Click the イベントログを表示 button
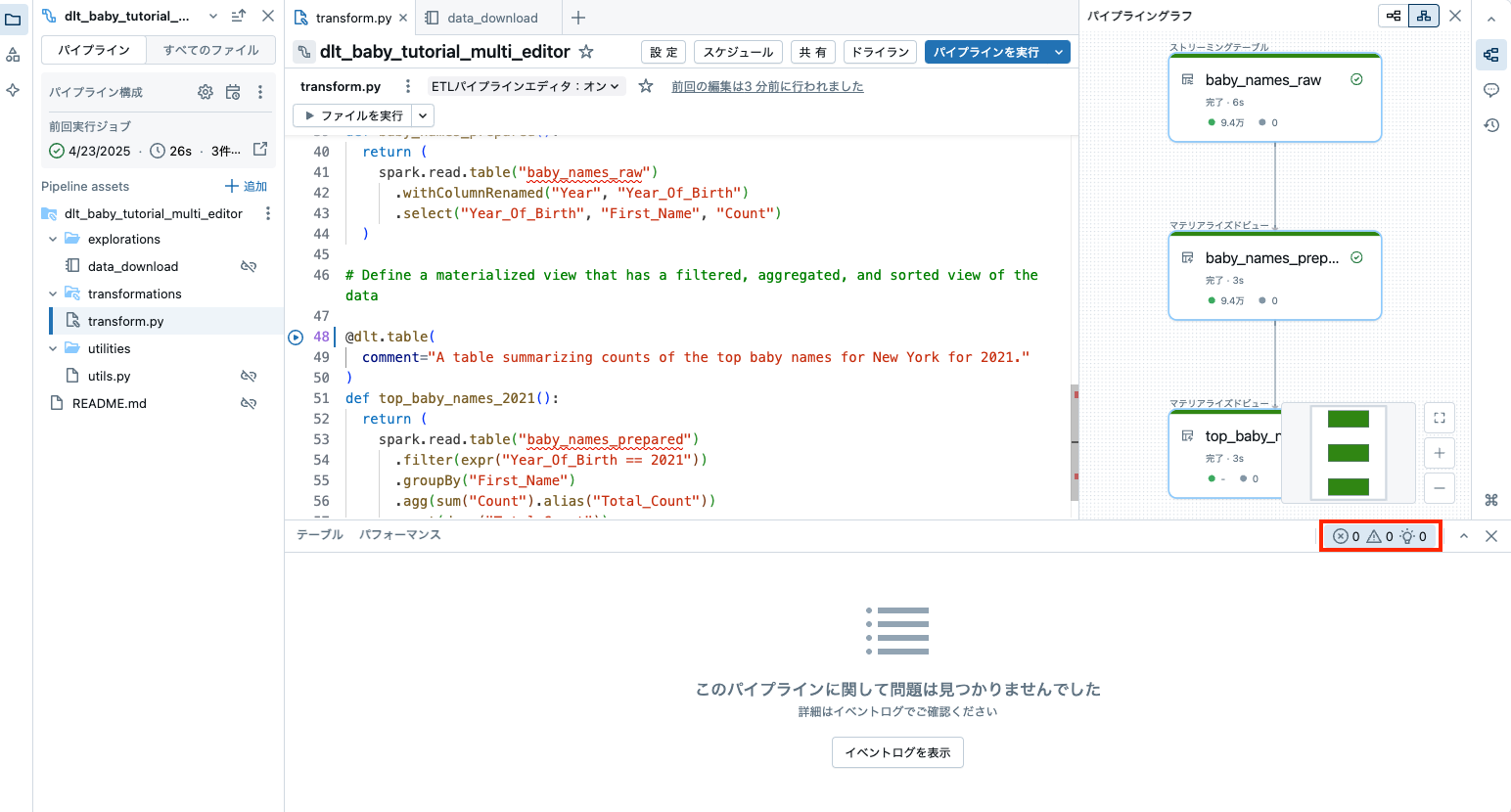The image size is (1511, 812). [897, 752]
